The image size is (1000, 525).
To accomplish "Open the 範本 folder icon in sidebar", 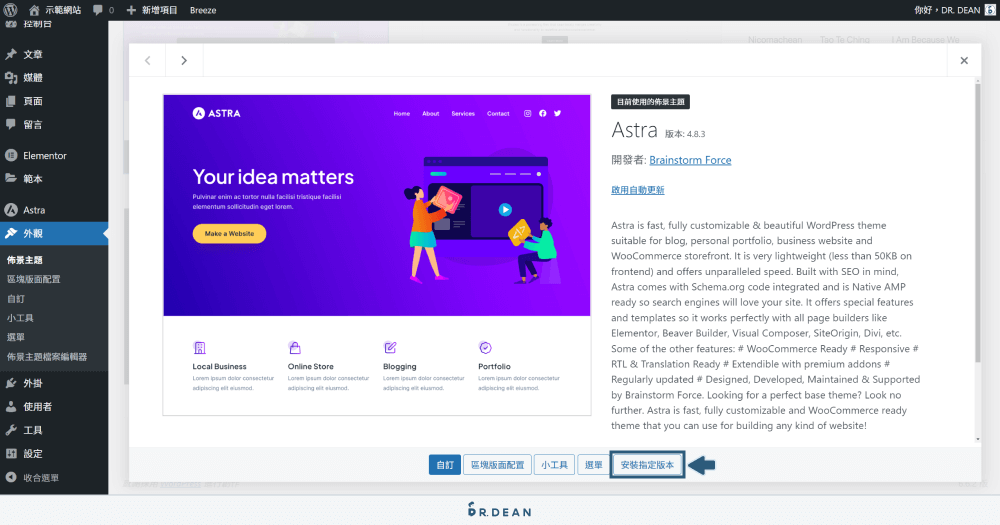I will pos(11,179).
